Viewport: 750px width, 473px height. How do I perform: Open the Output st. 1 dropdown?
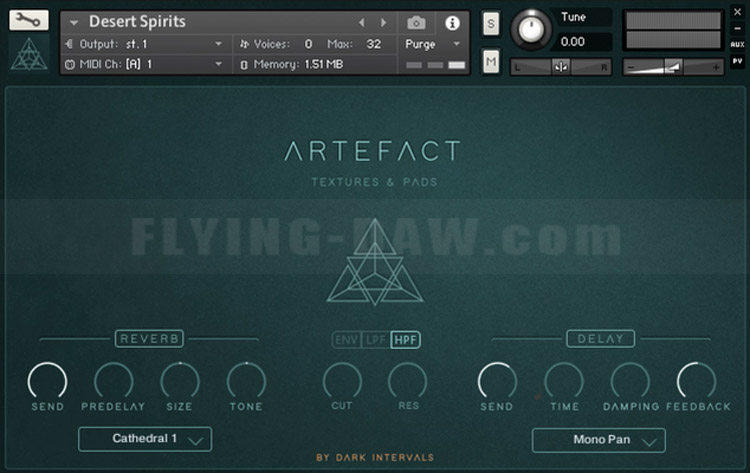147,44
